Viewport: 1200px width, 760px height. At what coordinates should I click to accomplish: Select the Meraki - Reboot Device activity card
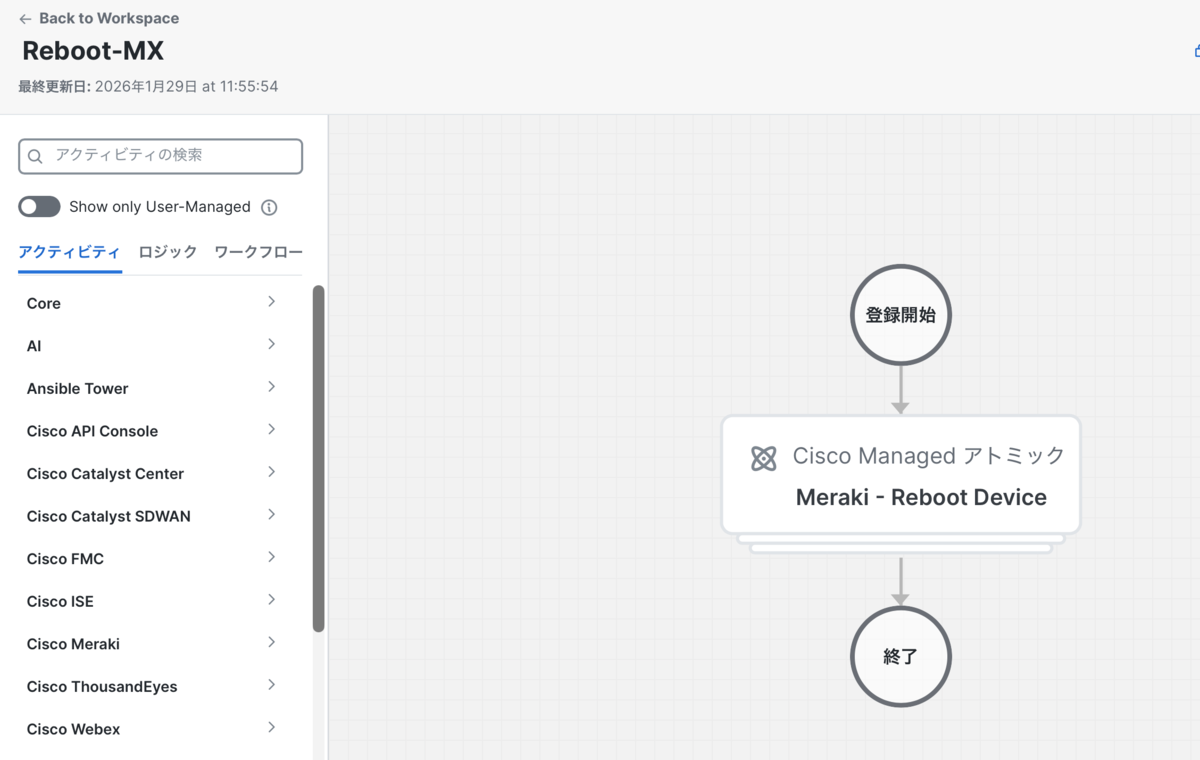click(901, 475)
